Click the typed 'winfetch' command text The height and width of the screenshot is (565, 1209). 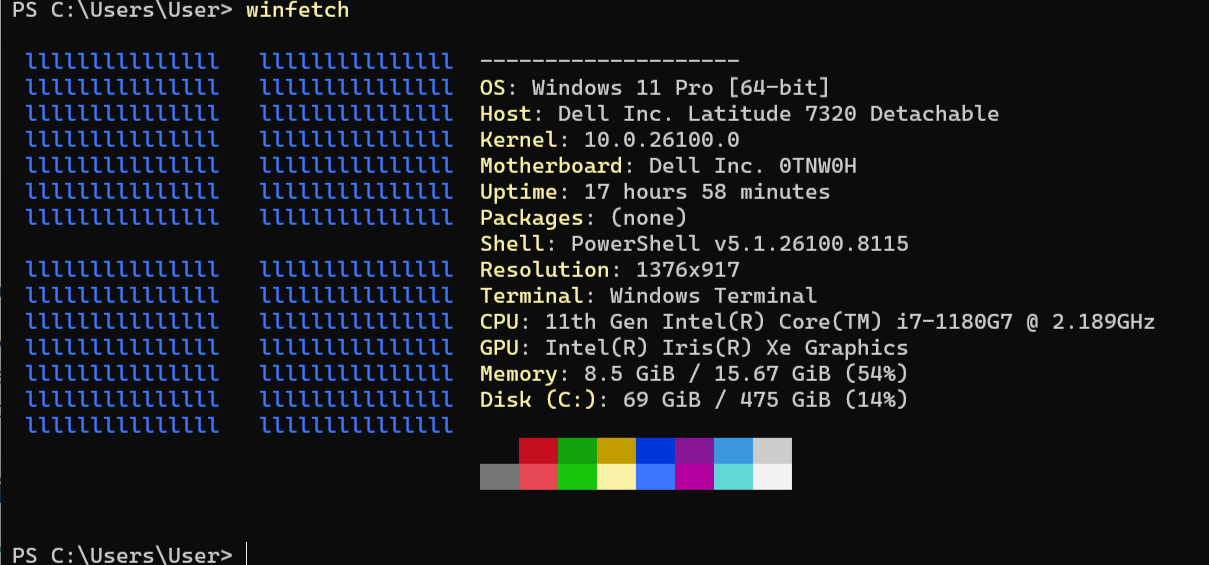tap(298, 11)
